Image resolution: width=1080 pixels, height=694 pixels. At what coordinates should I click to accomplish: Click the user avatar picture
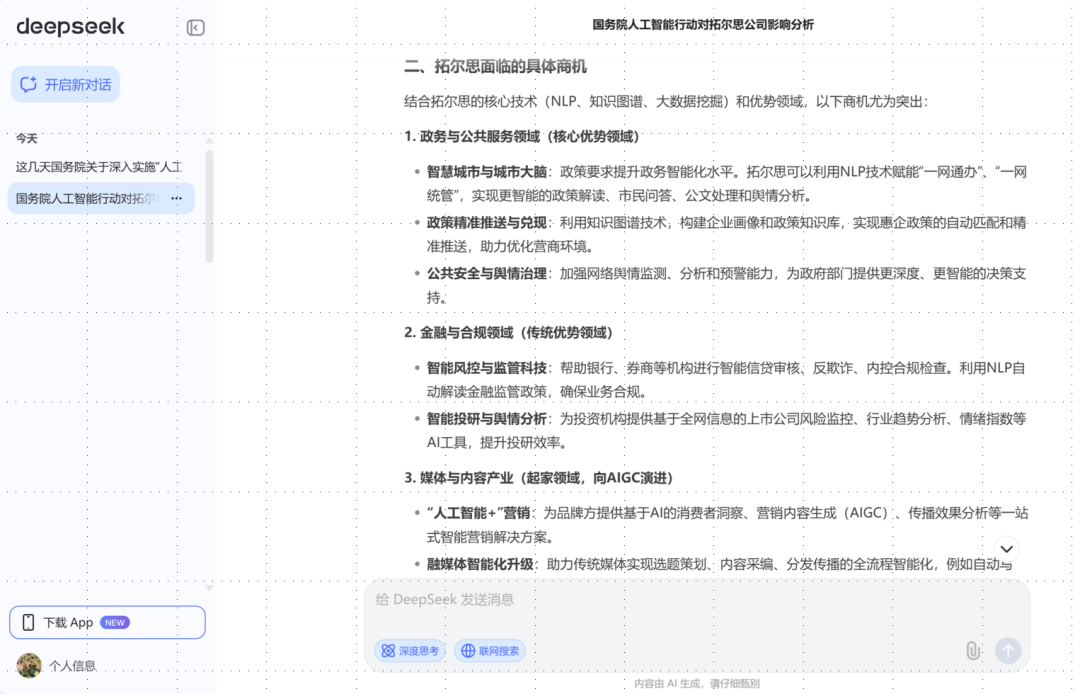coord(29,666)
